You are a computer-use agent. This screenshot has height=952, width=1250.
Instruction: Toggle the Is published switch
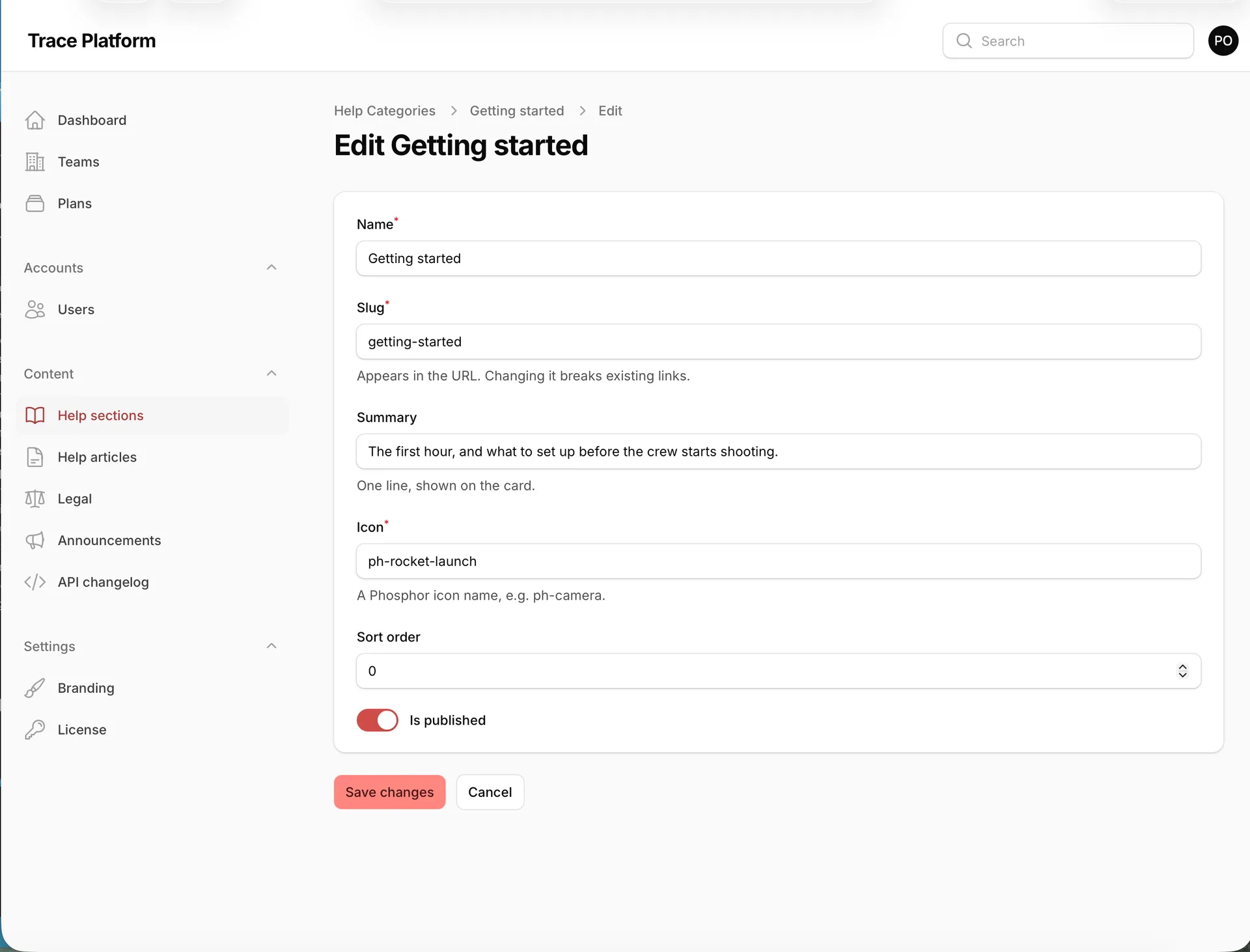click(378, 720)
